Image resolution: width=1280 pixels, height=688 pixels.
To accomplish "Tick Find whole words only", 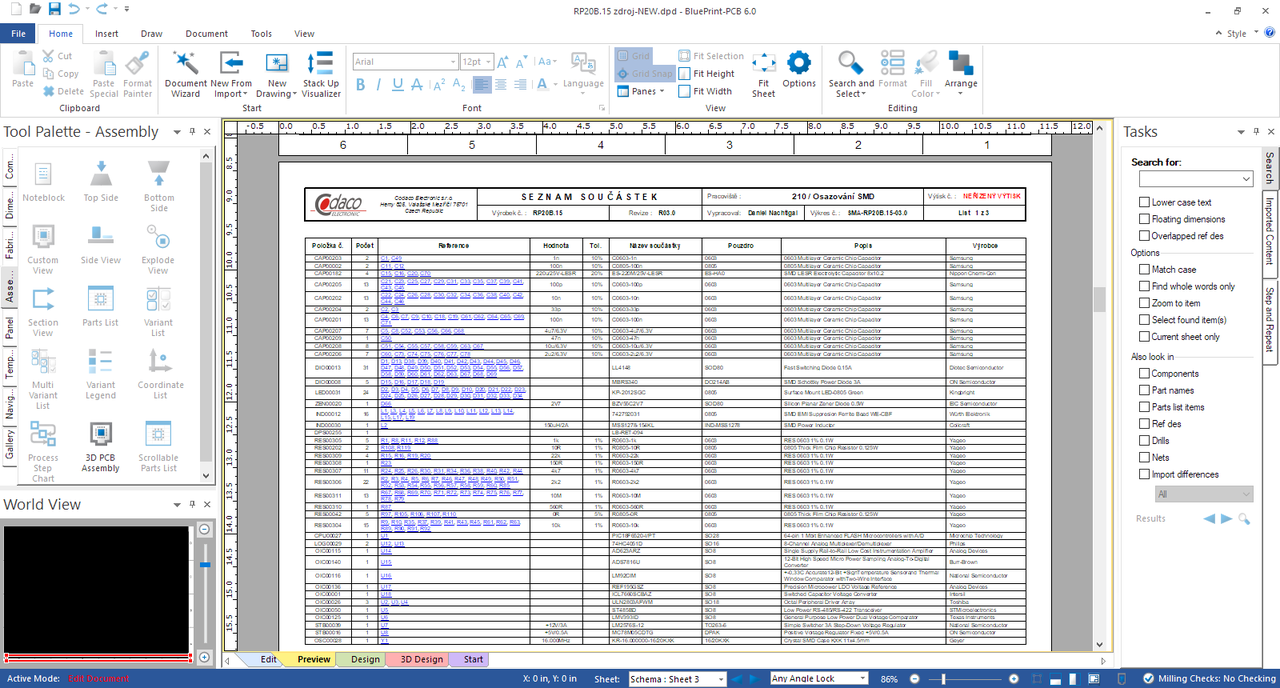I will point(1144,286).
